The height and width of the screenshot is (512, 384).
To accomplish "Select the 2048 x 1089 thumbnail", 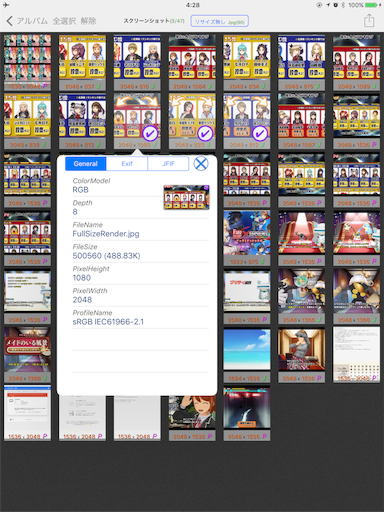I will (356, 63).
